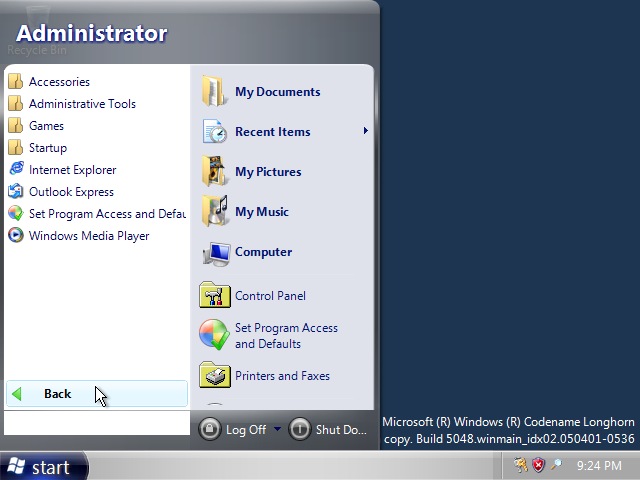Click Recent Items label text

coord(273,132)
